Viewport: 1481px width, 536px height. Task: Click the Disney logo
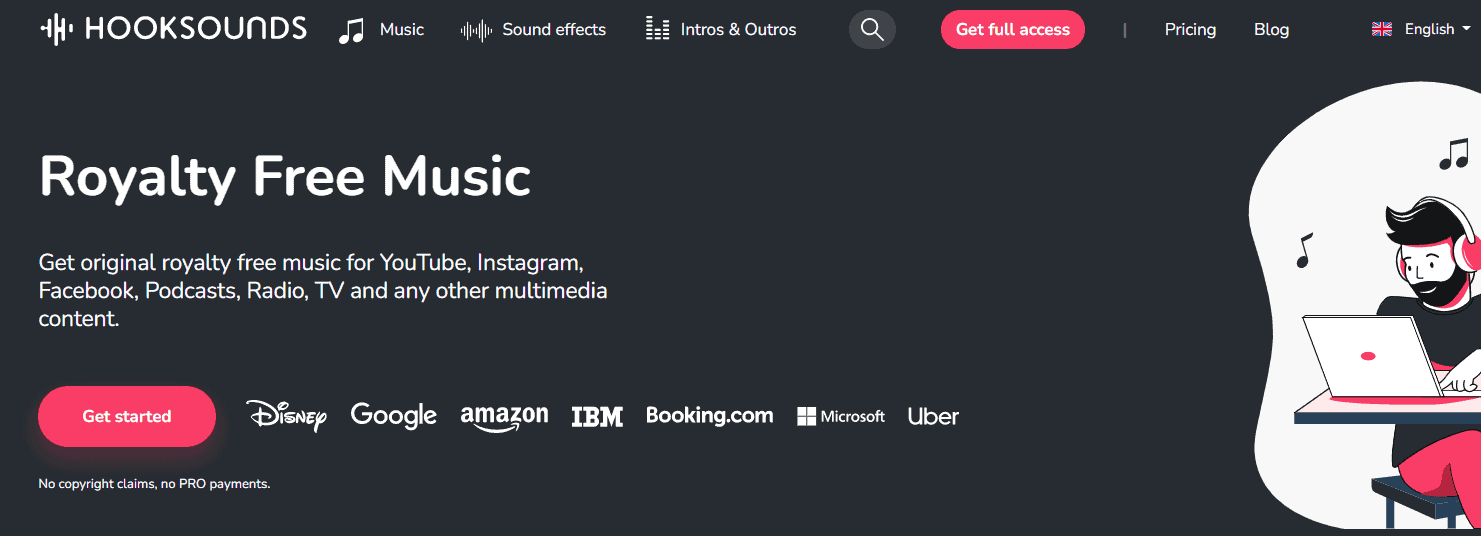[x=287, y=416]
